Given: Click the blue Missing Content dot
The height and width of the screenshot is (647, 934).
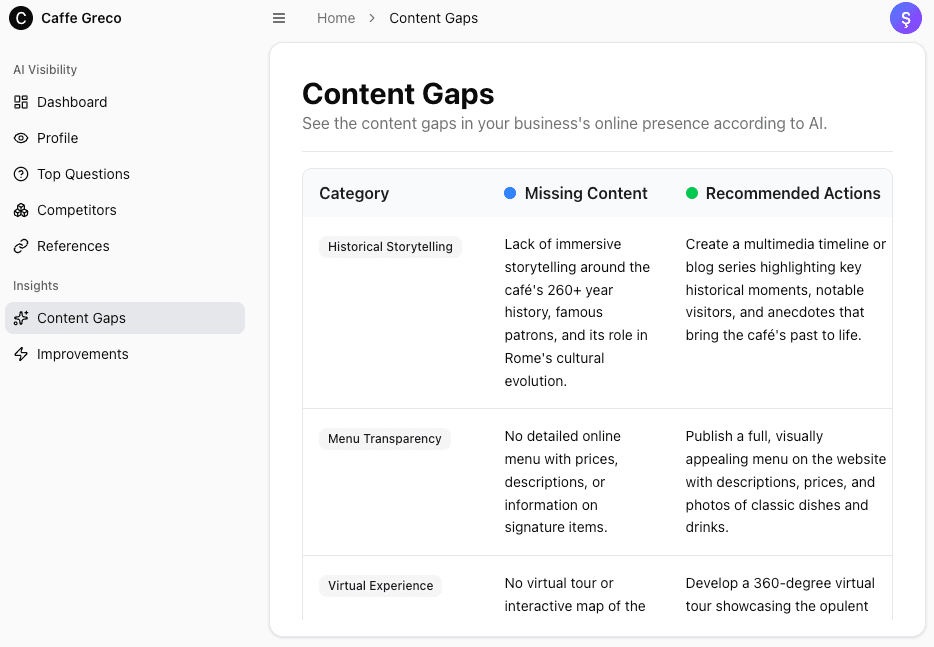Looking at the screenshot, I should [510, 193].
